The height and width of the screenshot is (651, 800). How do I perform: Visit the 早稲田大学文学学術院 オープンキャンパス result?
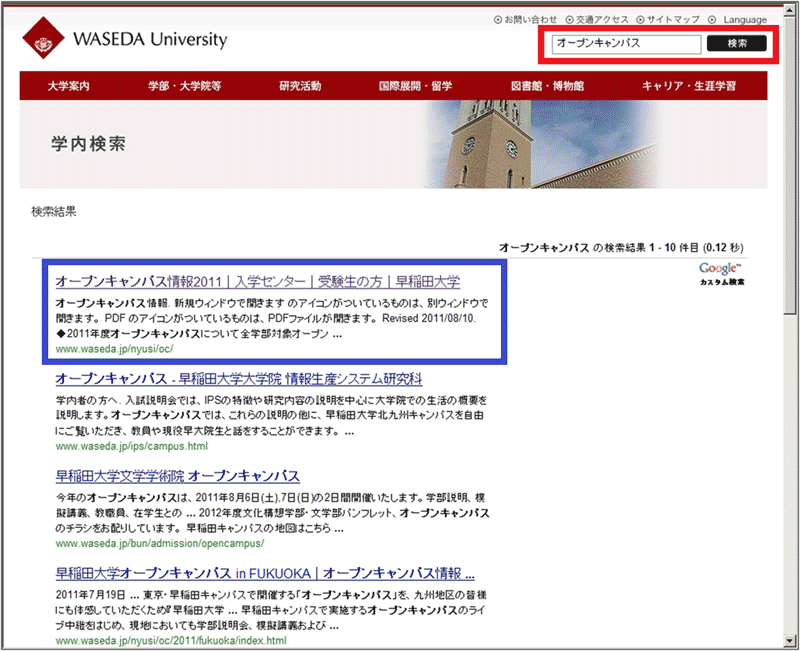point(177,476)
